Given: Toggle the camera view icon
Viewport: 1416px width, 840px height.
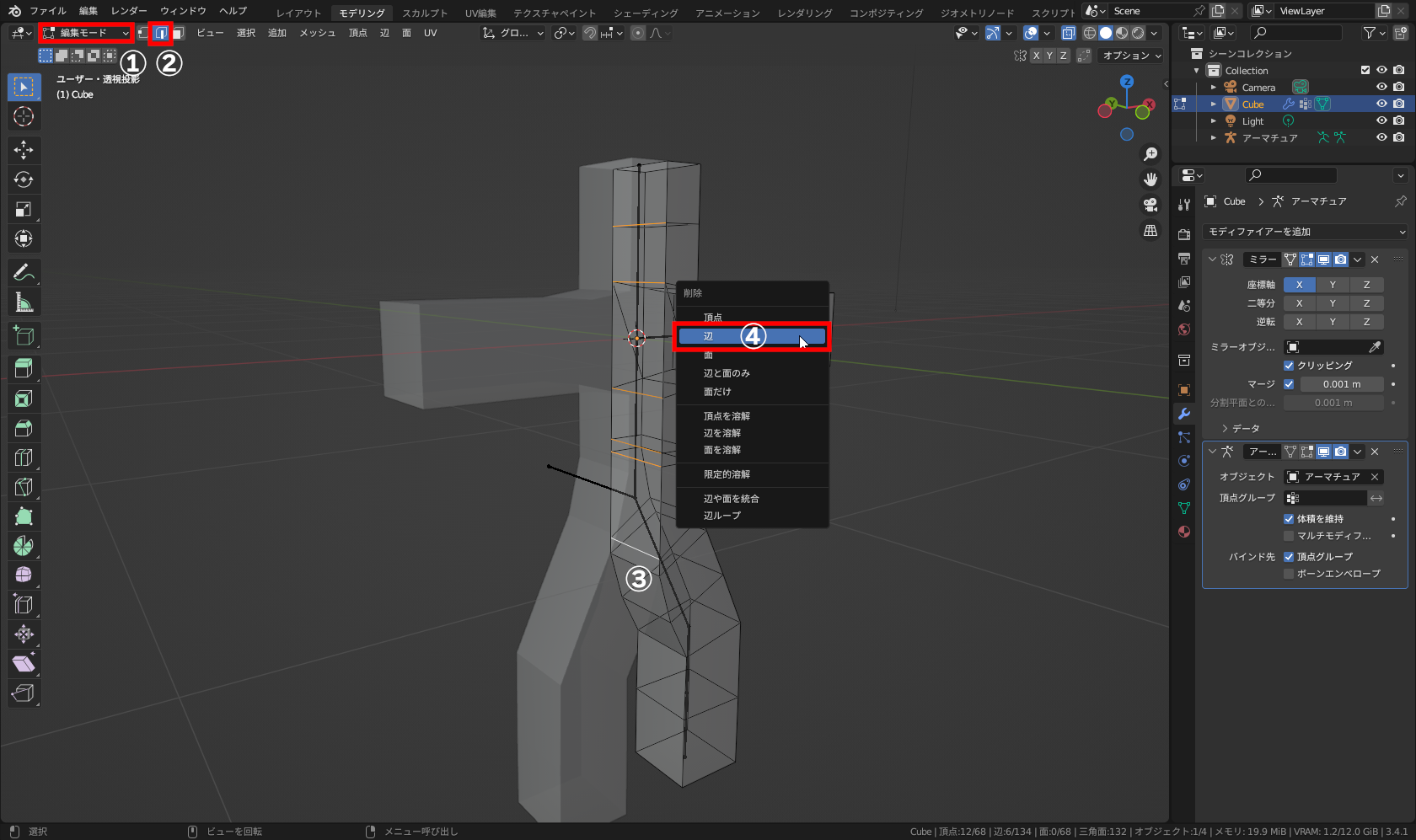Looking at the screenshot, I should 1150,205.
